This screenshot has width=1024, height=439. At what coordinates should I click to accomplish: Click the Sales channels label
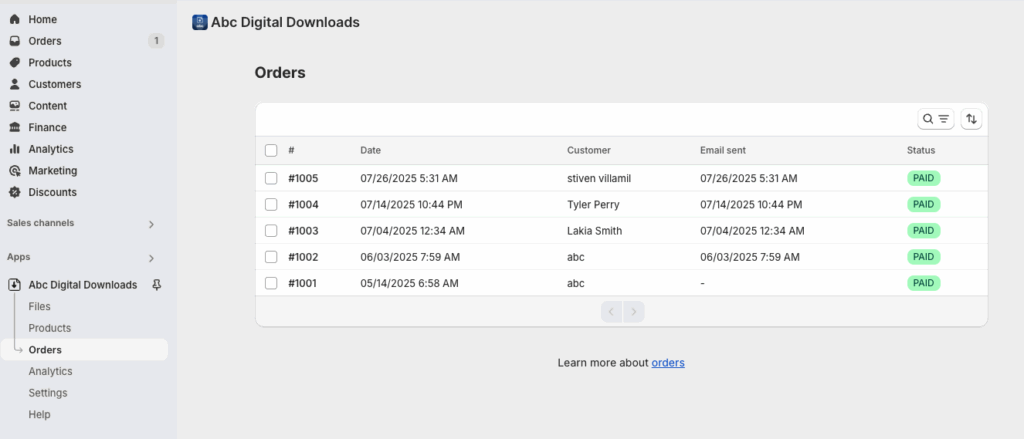[x=40, y=223]
